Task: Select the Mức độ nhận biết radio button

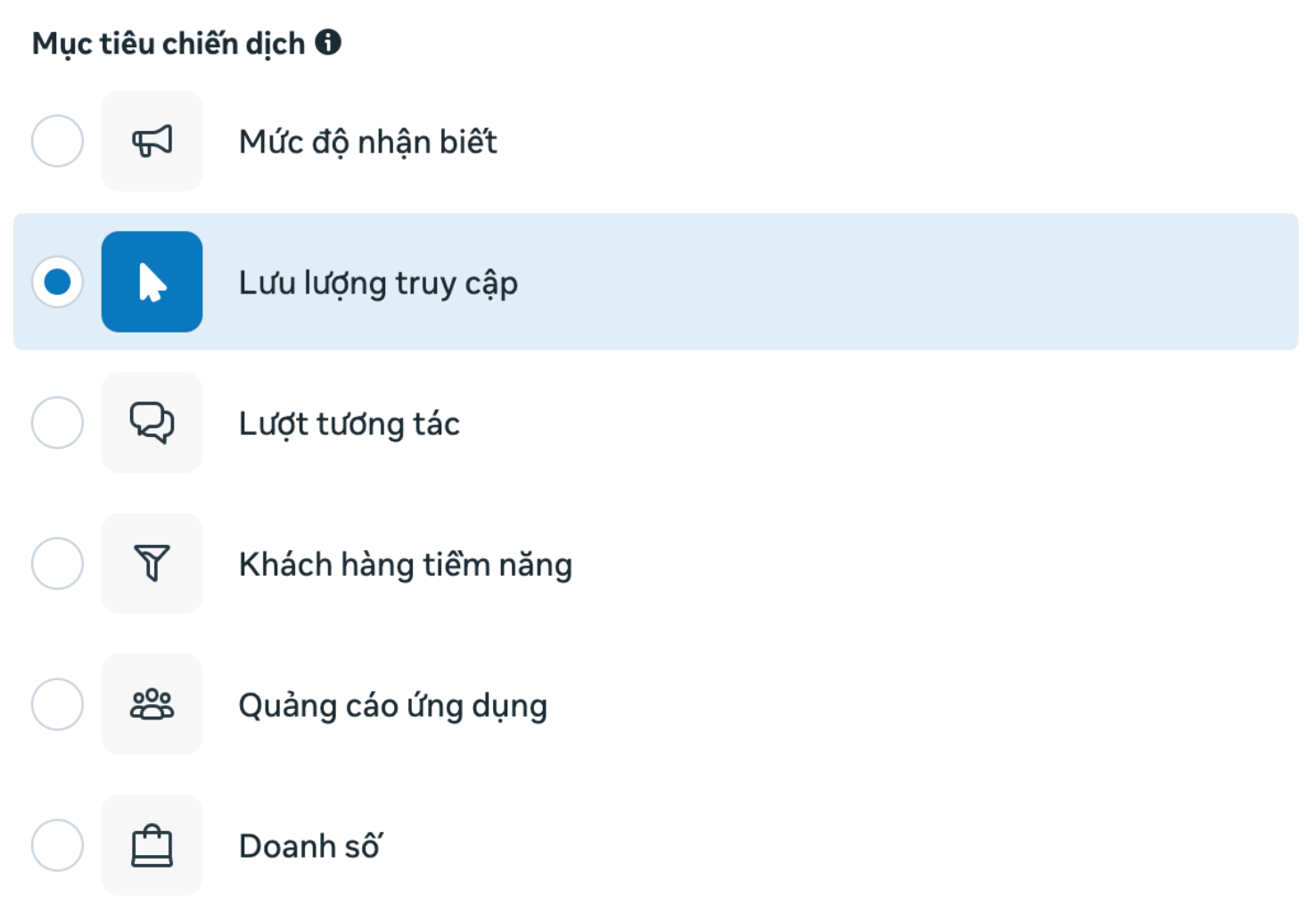Action: tap(57, 141)
